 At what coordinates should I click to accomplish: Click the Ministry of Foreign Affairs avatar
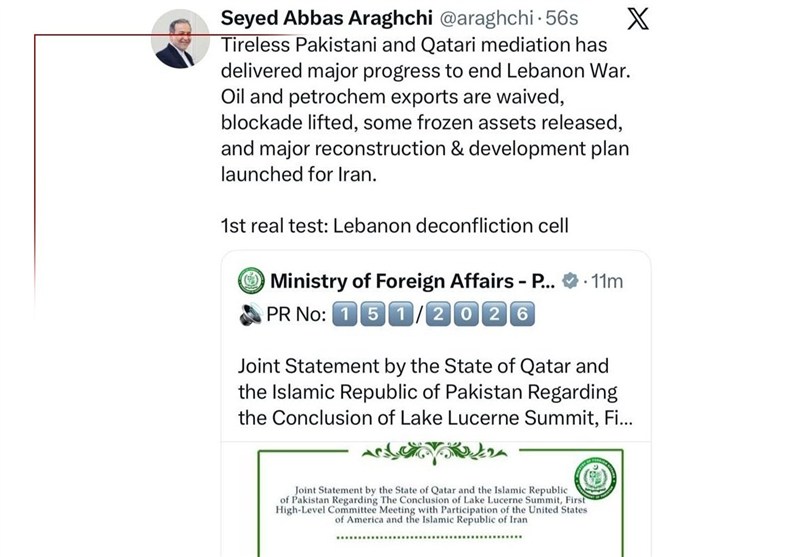(x=251, y=281)
